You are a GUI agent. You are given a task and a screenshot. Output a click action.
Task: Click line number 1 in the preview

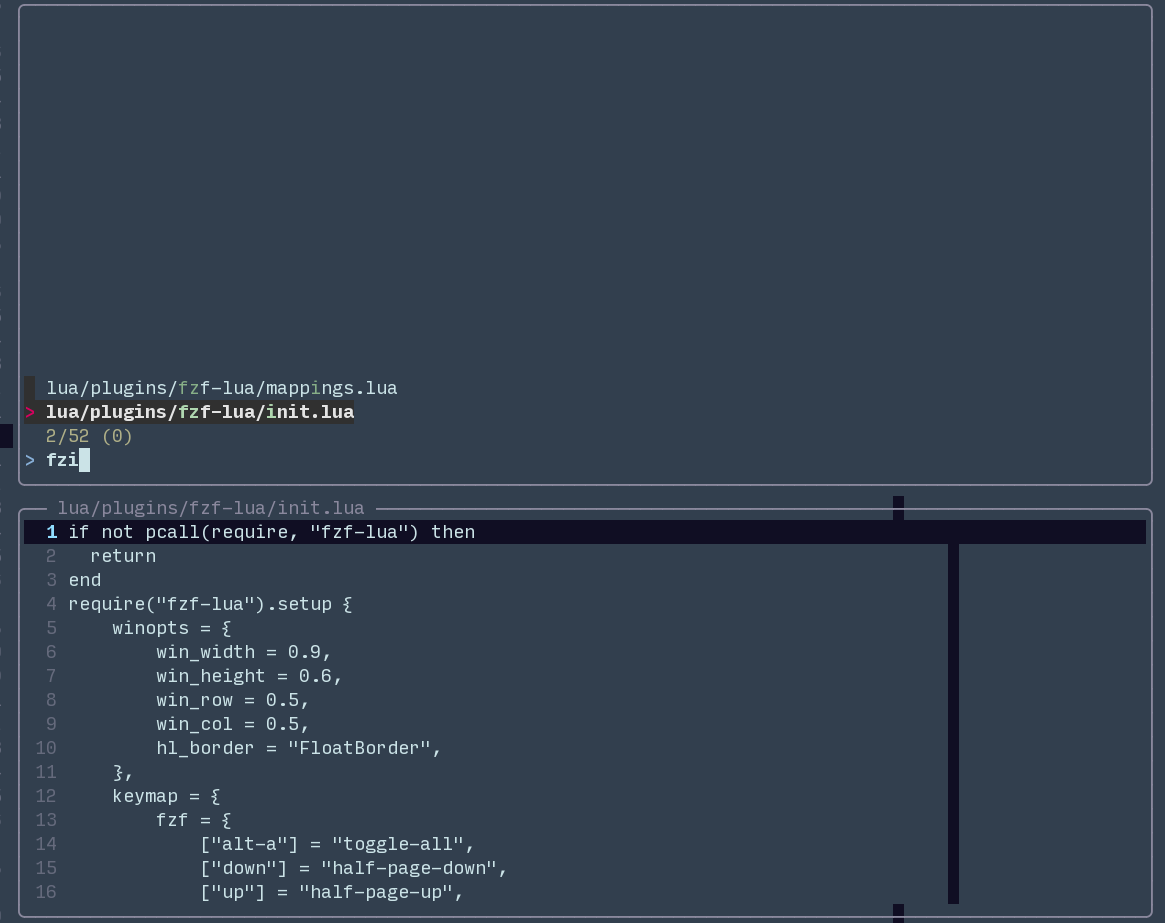52,532
